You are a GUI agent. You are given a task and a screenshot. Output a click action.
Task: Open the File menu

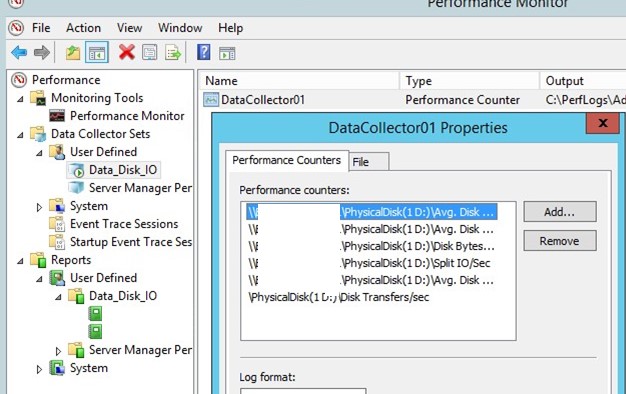click(x=41, y=28)
